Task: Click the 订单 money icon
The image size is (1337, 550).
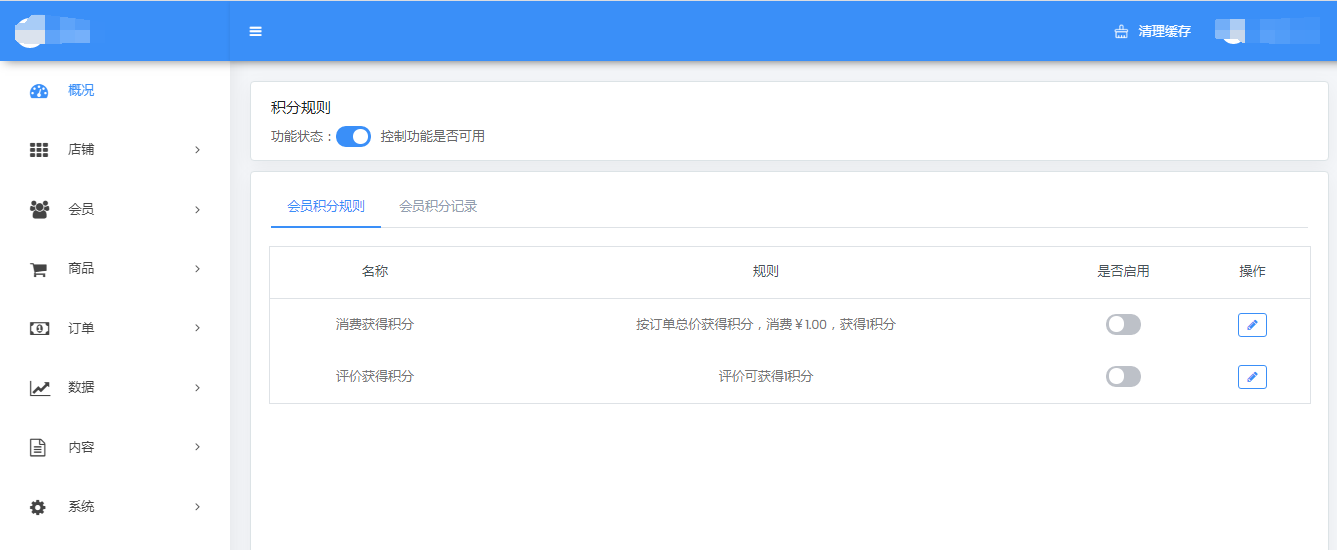Action: (39, 328)
